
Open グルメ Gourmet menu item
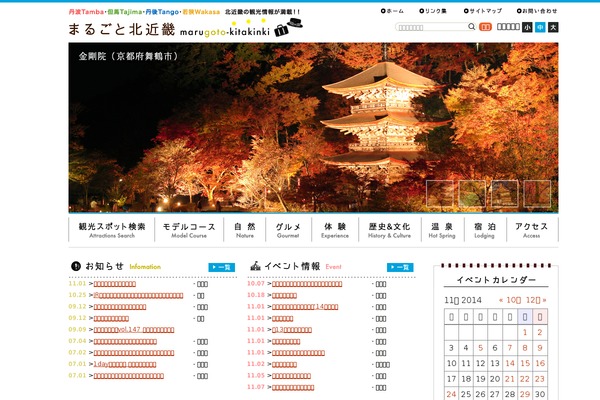point(289,230)
